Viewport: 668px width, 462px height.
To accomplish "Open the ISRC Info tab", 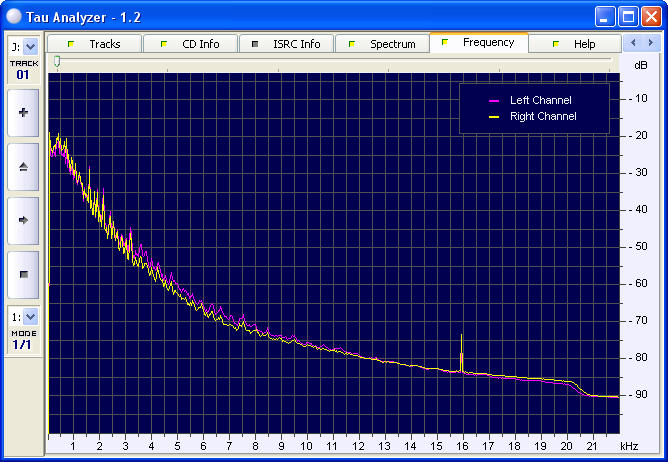I will [x=286, y=44].
